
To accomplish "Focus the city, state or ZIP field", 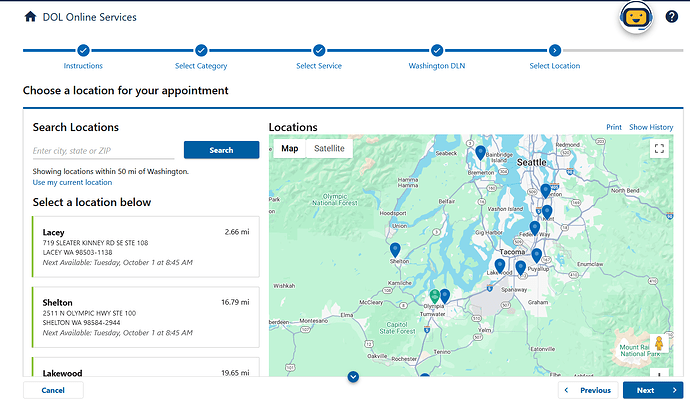I will [x=103, y=150].
